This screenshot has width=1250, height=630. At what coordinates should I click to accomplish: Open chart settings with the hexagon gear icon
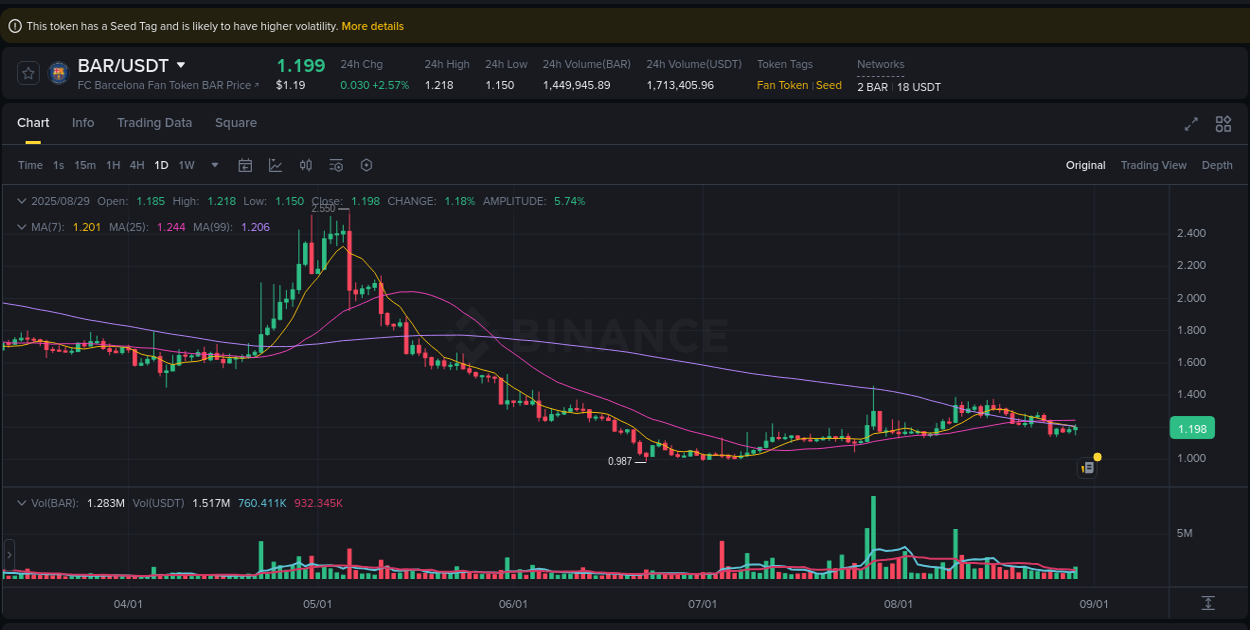(x=366, y=164)
